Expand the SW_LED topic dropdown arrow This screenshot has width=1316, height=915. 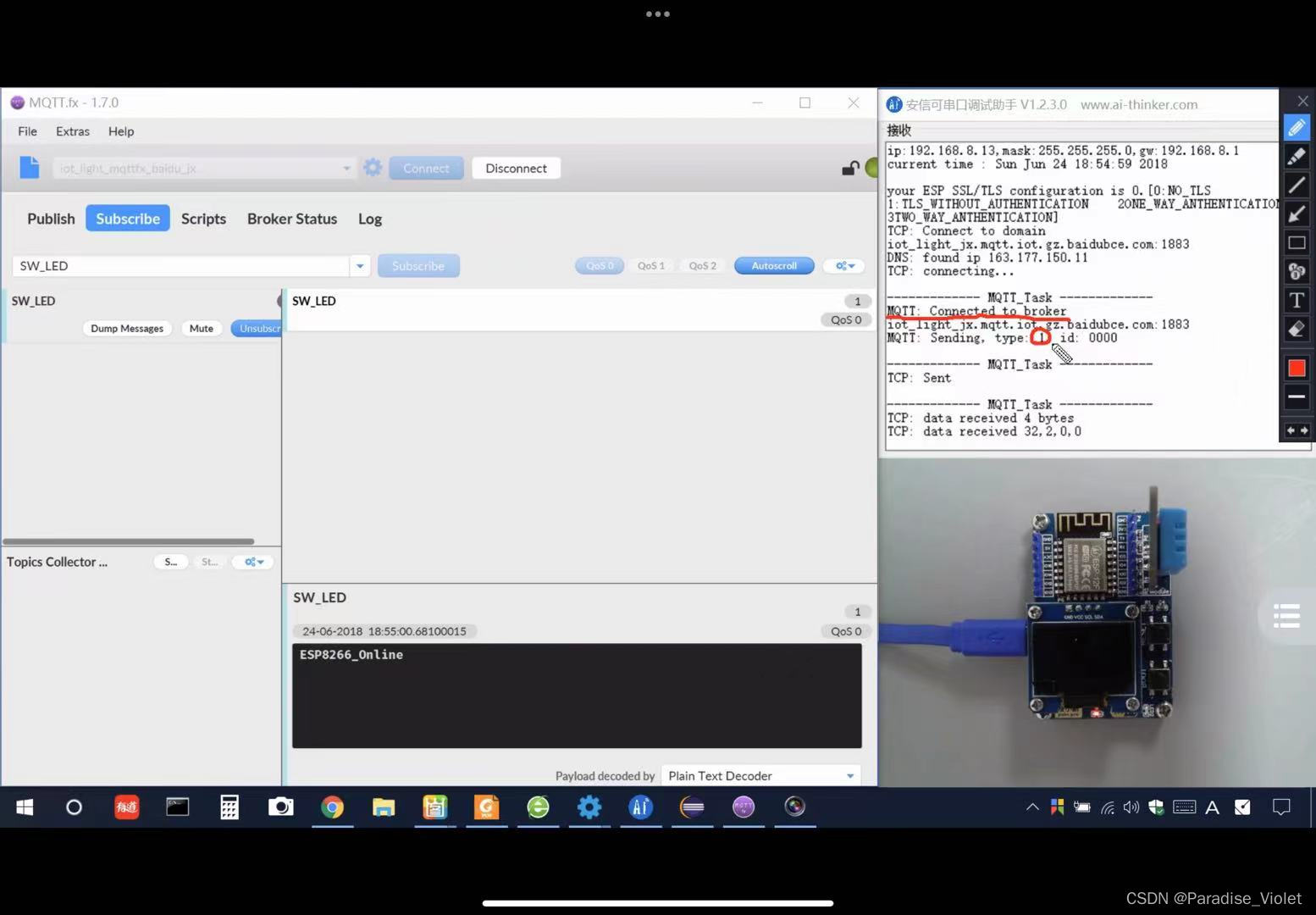360,266
